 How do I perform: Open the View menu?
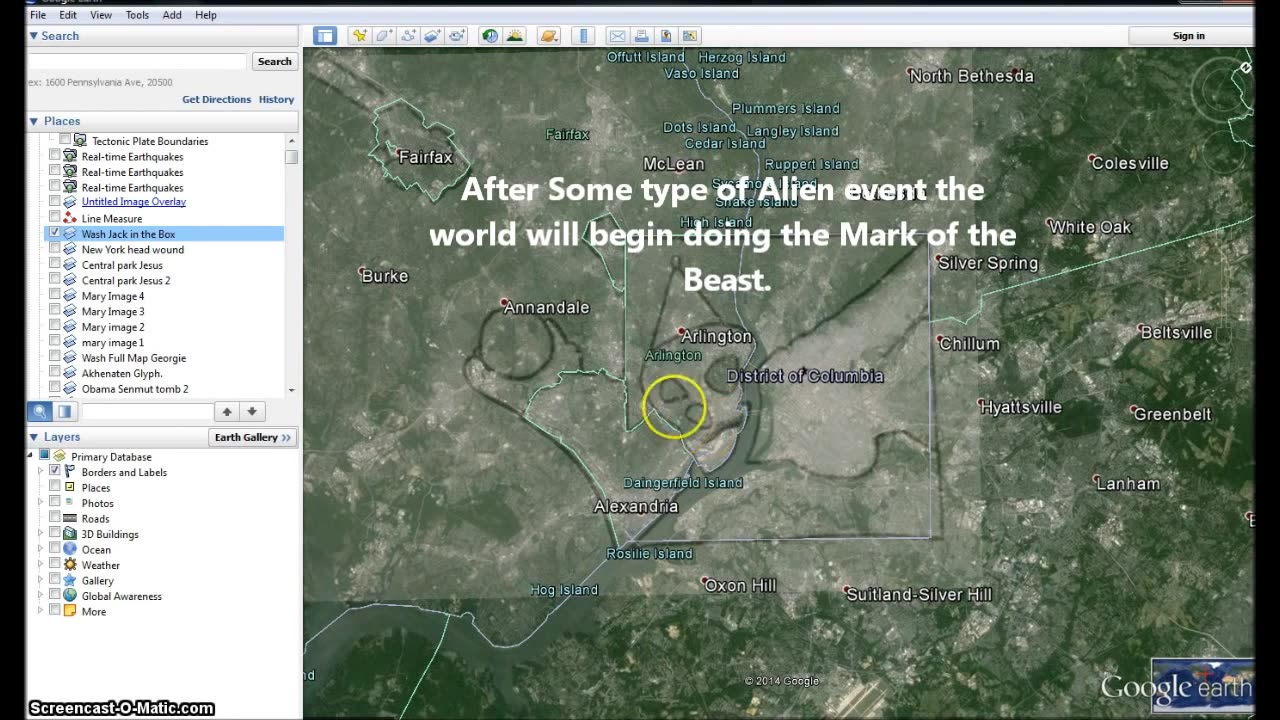click(101, 15)
